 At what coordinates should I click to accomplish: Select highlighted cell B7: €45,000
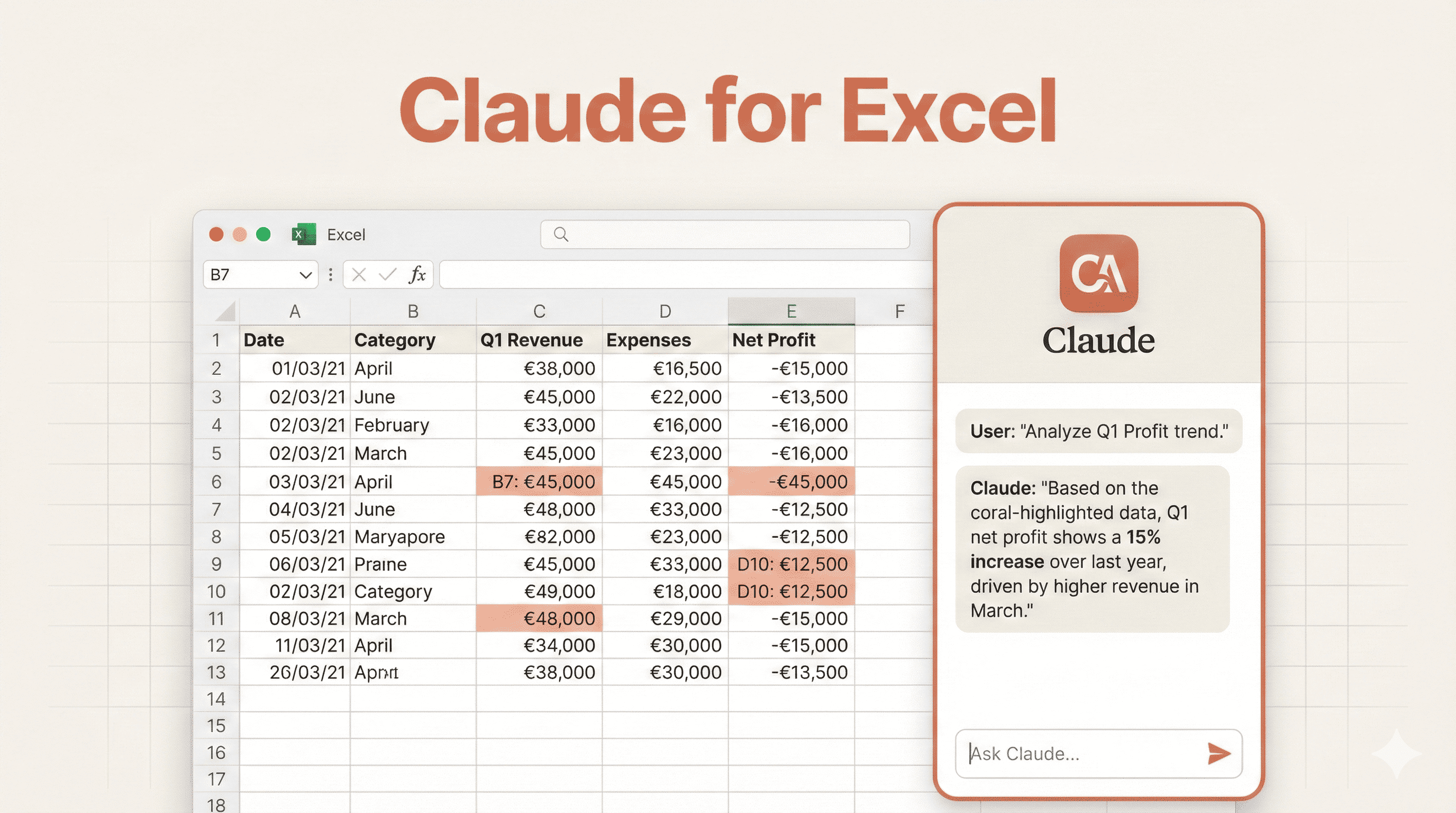click(x=539, y=482)
